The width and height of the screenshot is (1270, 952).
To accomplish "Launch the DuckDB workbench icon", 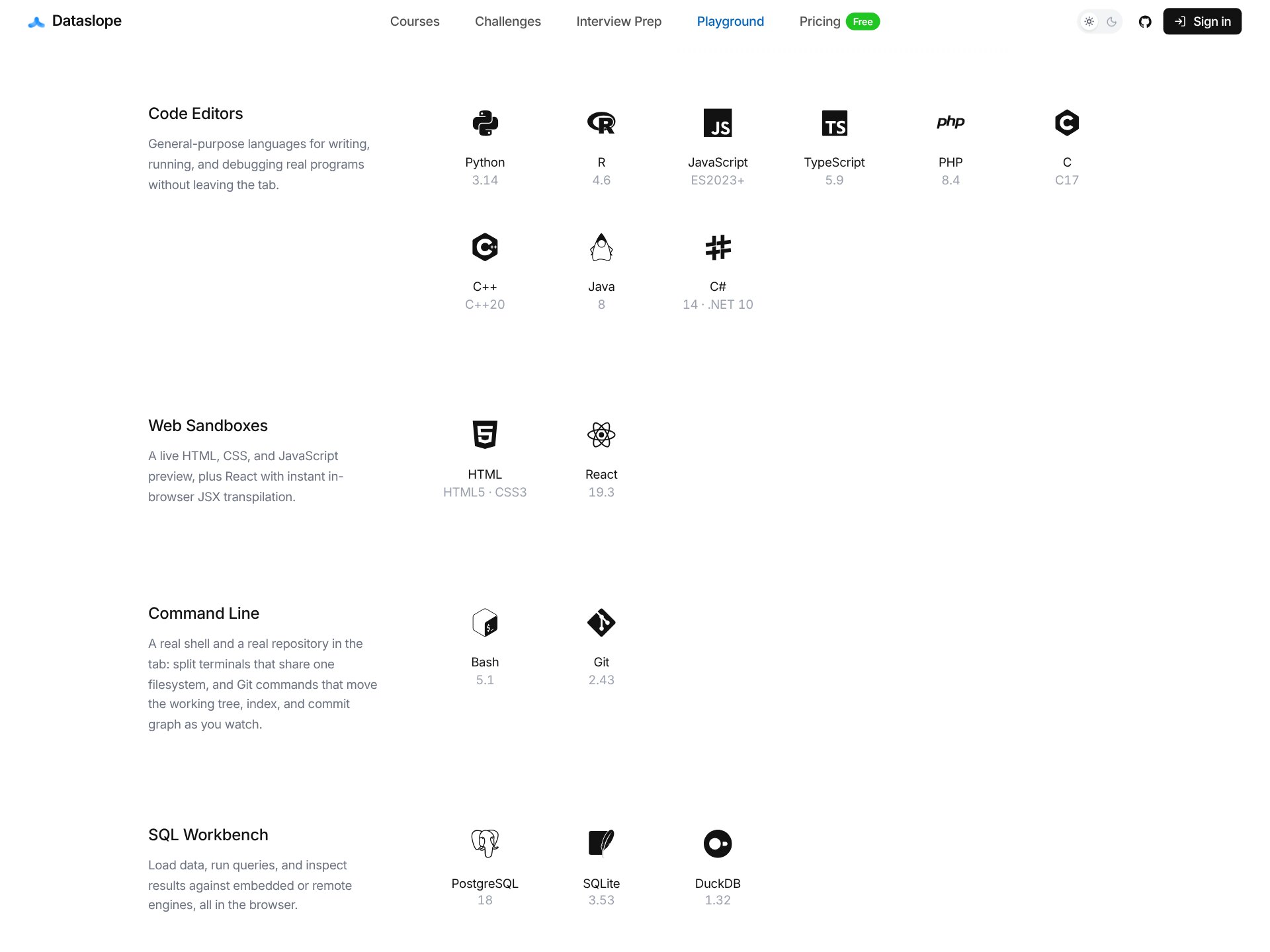I will tap(718, 844).
